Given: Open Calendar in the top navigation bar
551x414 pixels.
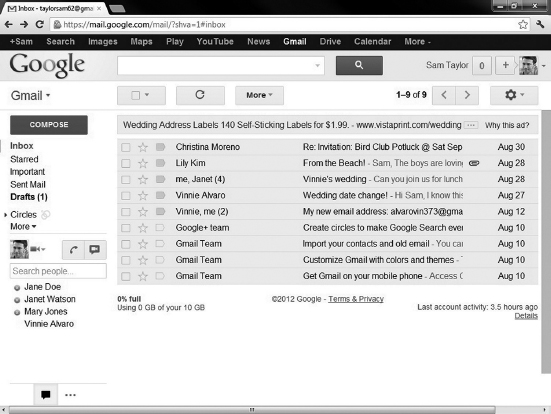Looking at the screenshot, I should [372, 41].
